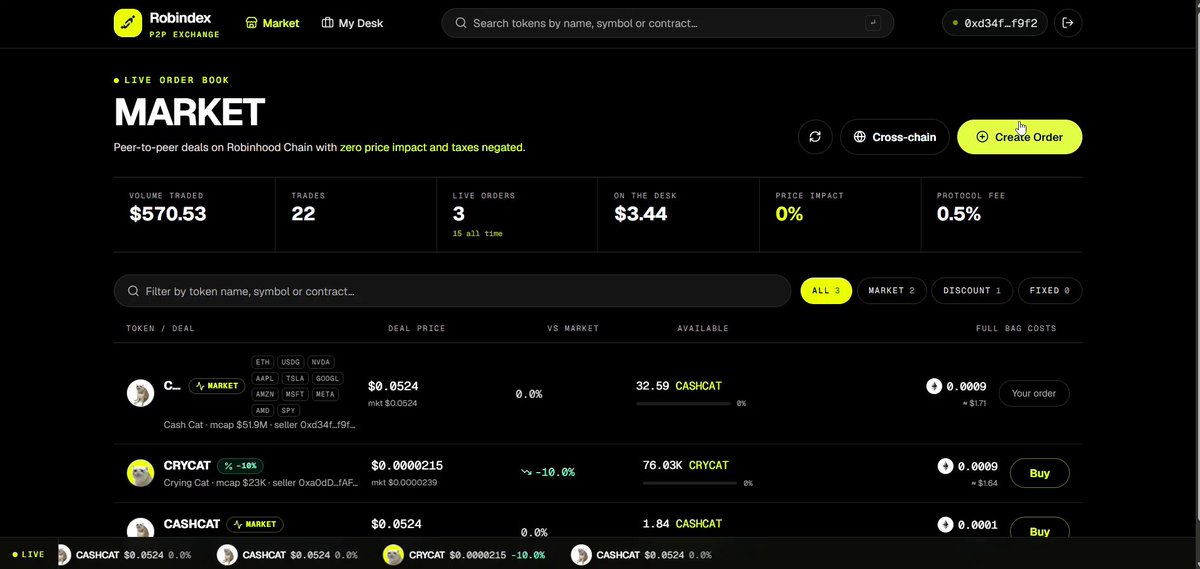Click the CRYCAT avatar in bottom ticker

pos(394,555)
